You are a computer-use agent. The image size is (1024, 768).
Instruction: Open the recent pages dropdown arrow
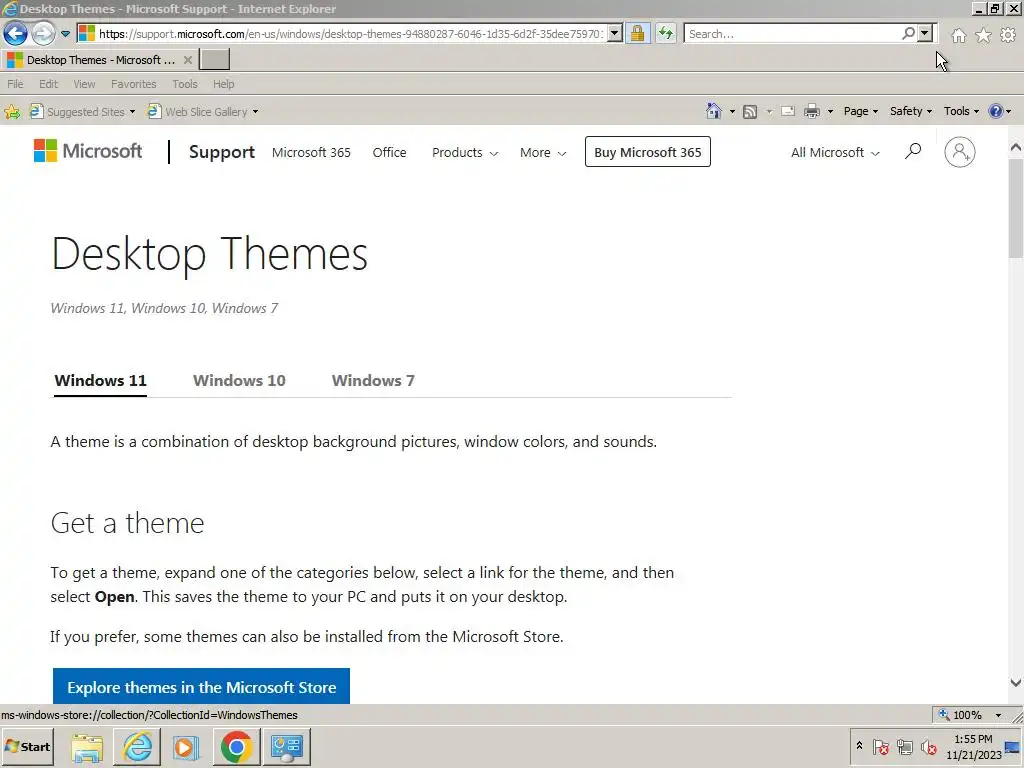[65, 34]
